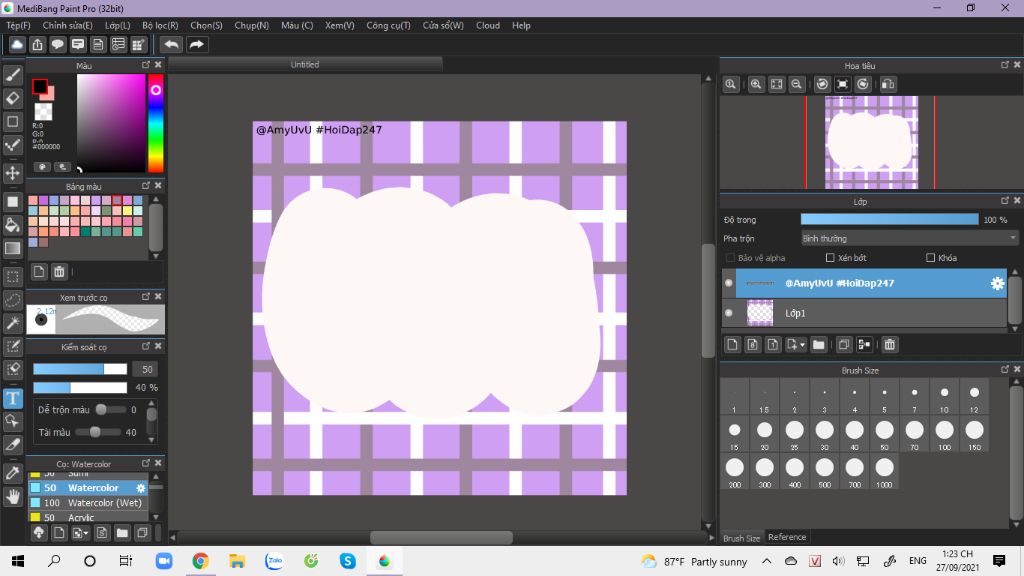Activate the Move tool
The image size is (1024, 576).
[13, 173]
